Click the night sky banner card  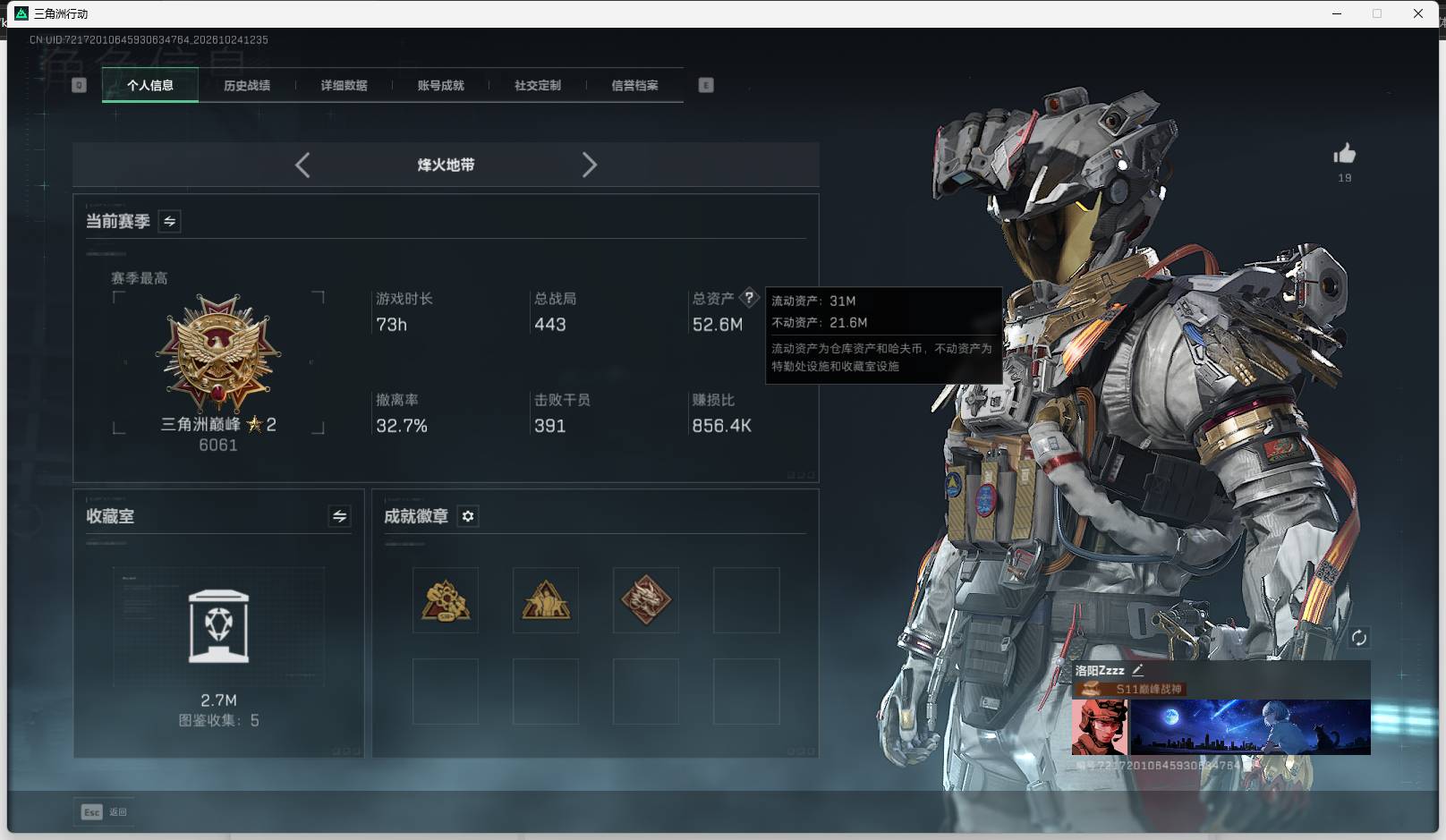[x=1250, y=727]
